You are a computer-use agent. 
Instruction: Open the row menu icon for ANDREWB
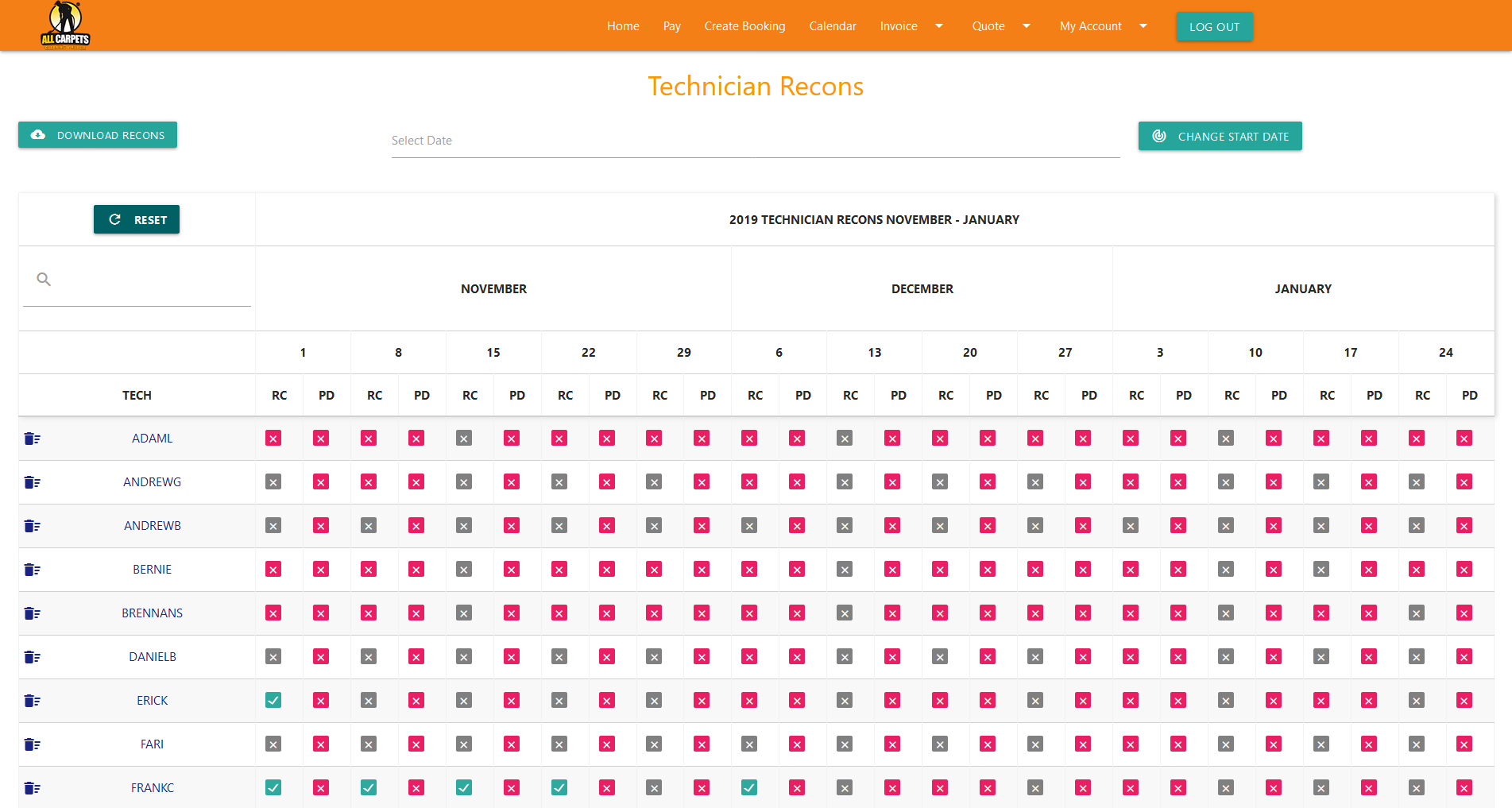(x=32, y=526)
